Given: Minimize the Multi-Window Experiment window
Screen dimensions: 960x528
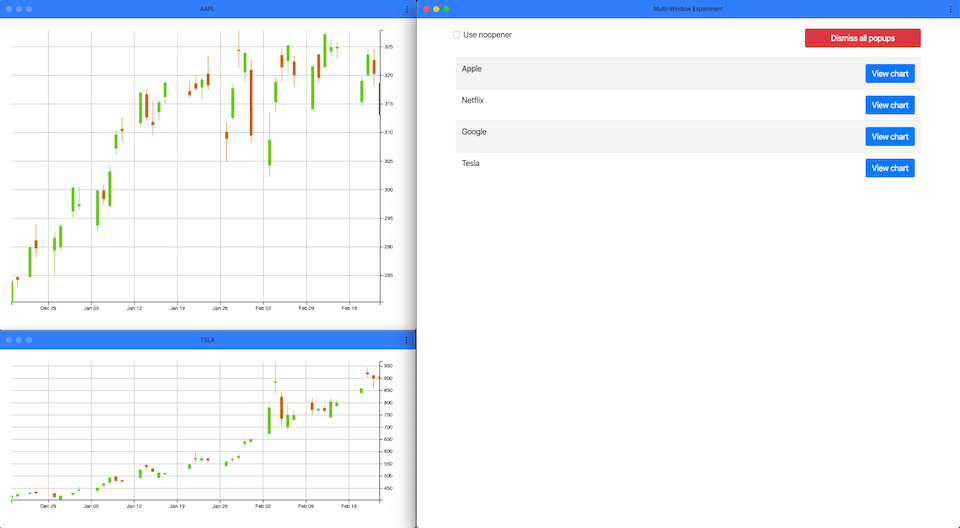Looking at the screenshot, I should (x=436, y=9).
